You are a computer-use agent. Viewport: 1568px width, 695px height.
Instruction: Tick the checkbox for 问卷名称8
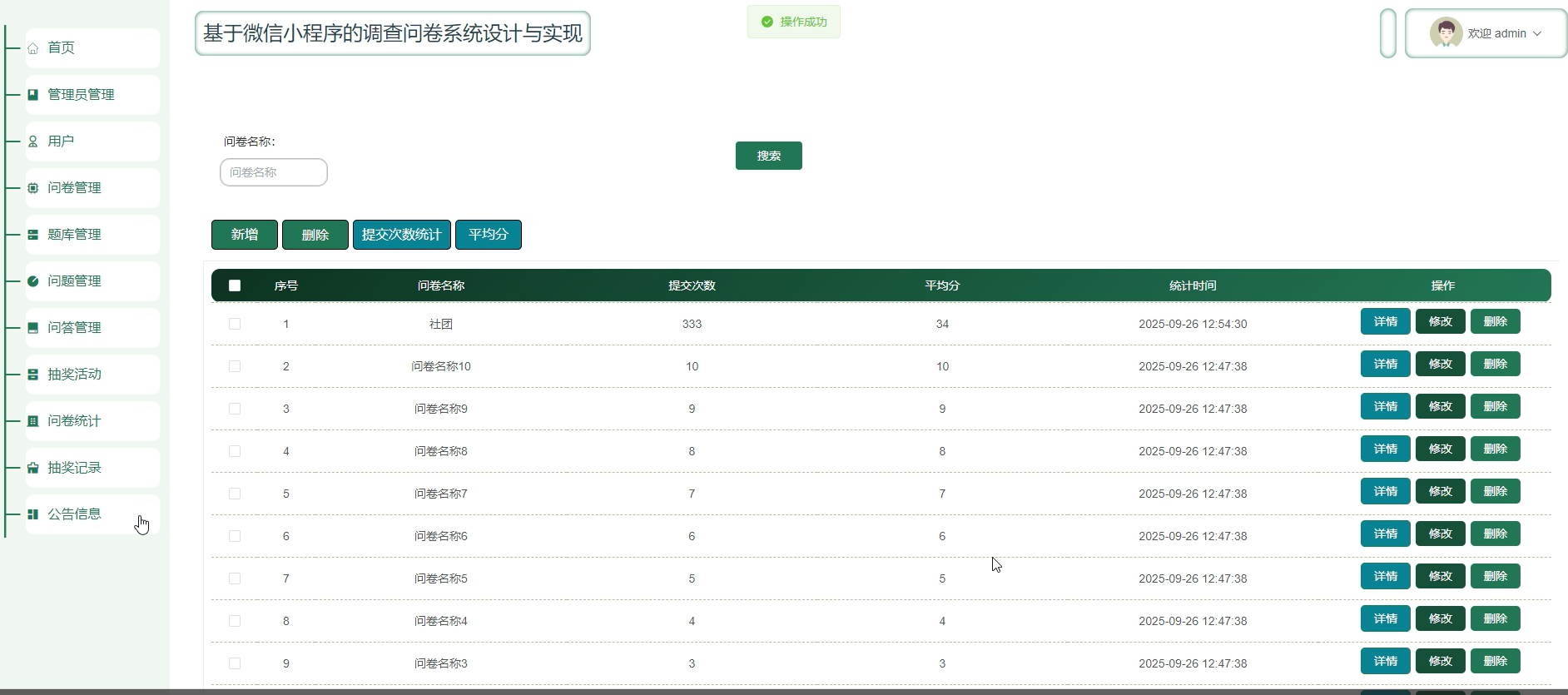pyautogui.click(x=235, y=451)
